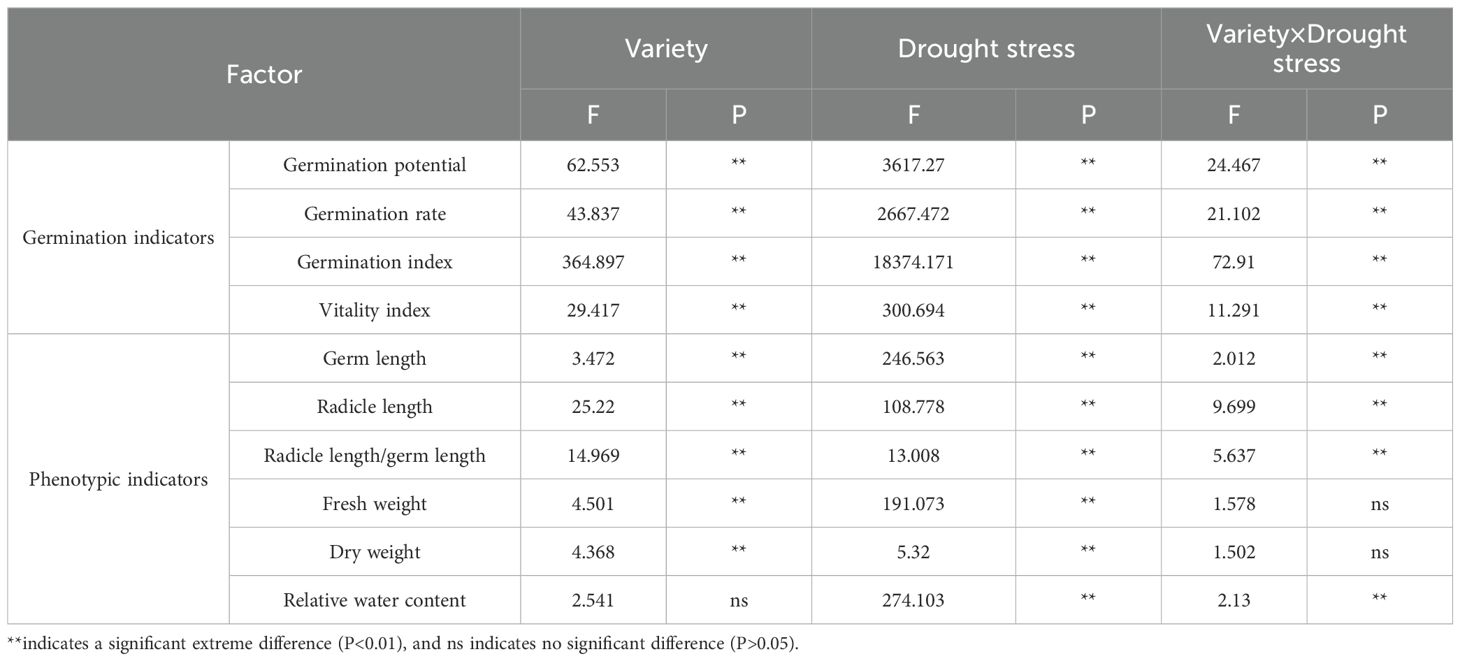Click the value 18374.171 cell
This screenshot has width=1460, height=661.
pyautogui.click(x=913, y=262)
